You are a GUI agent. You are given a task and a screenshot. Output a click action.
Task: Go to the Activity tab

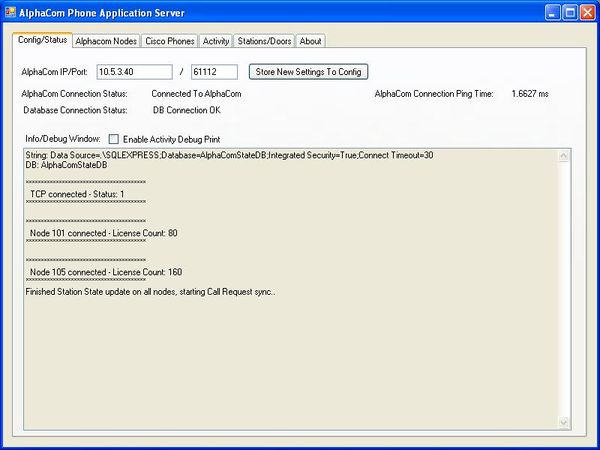click(x=216, y=41)
